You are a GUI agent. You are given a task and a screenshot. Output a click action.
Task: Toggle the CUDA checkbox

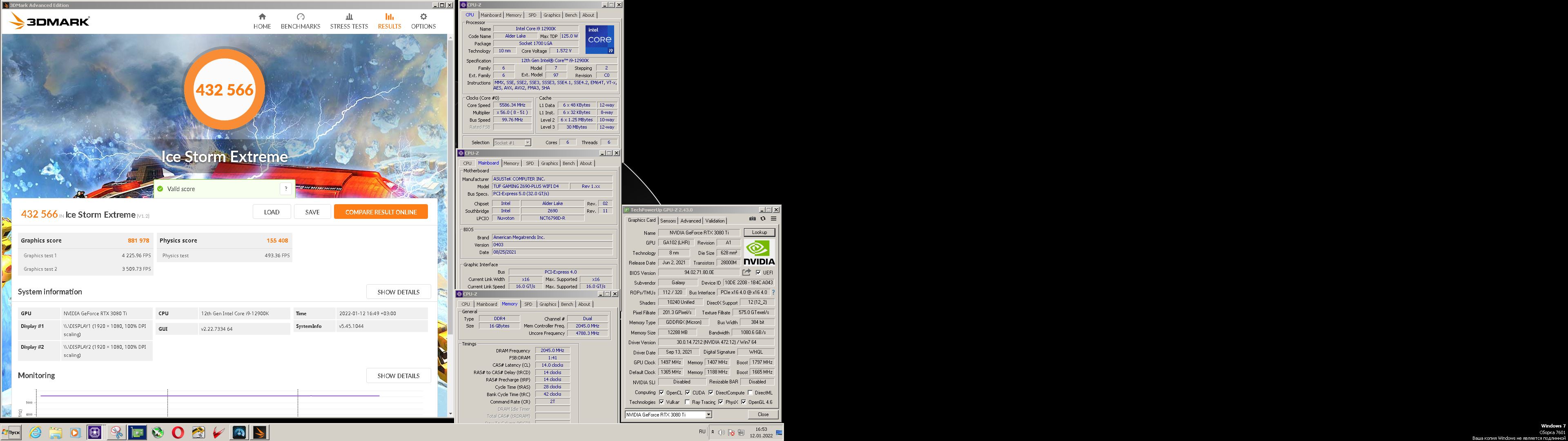coord(688,392)
